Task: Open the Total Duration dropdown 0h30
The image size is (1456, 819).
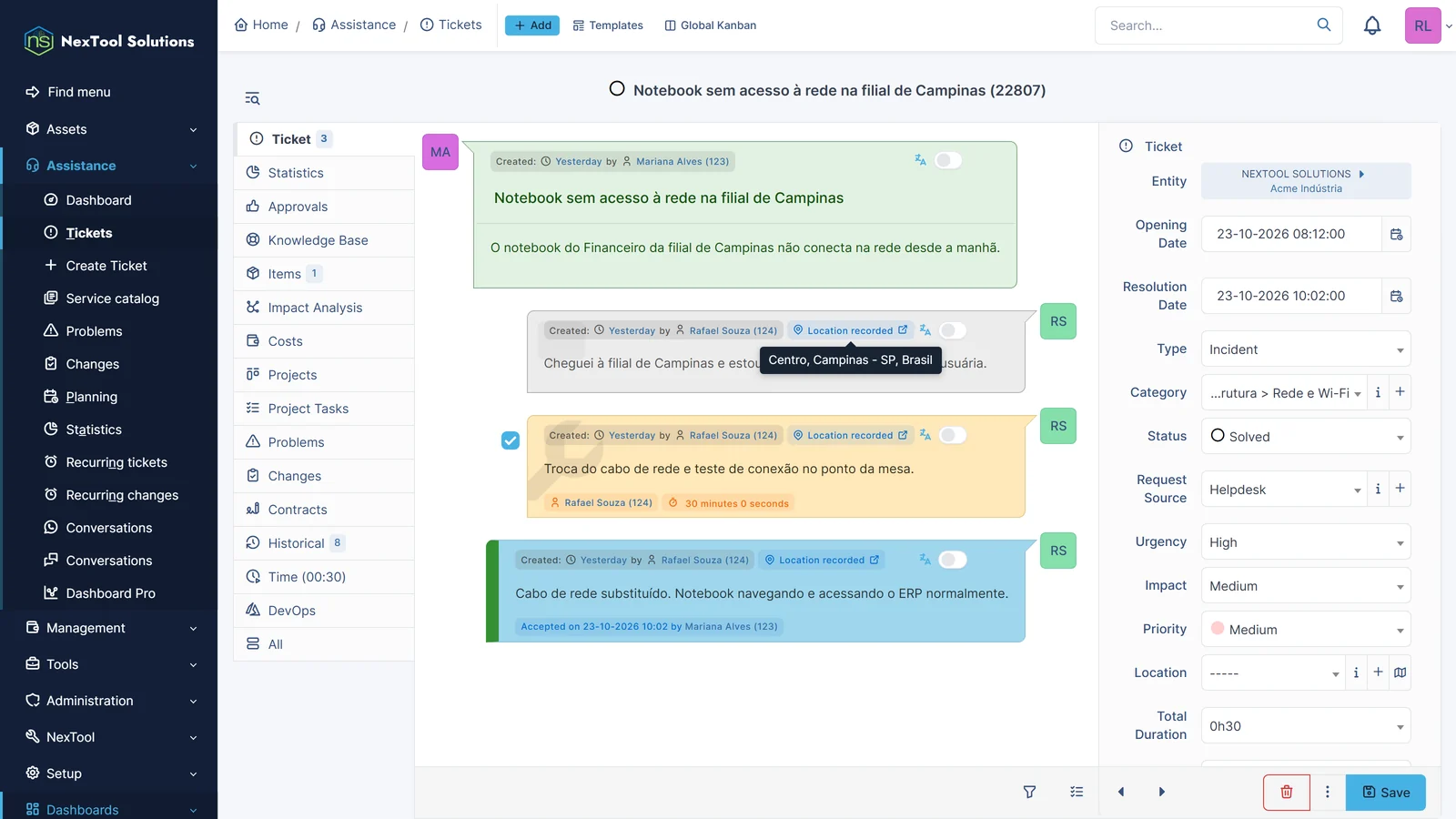Action: (1306, 726)
